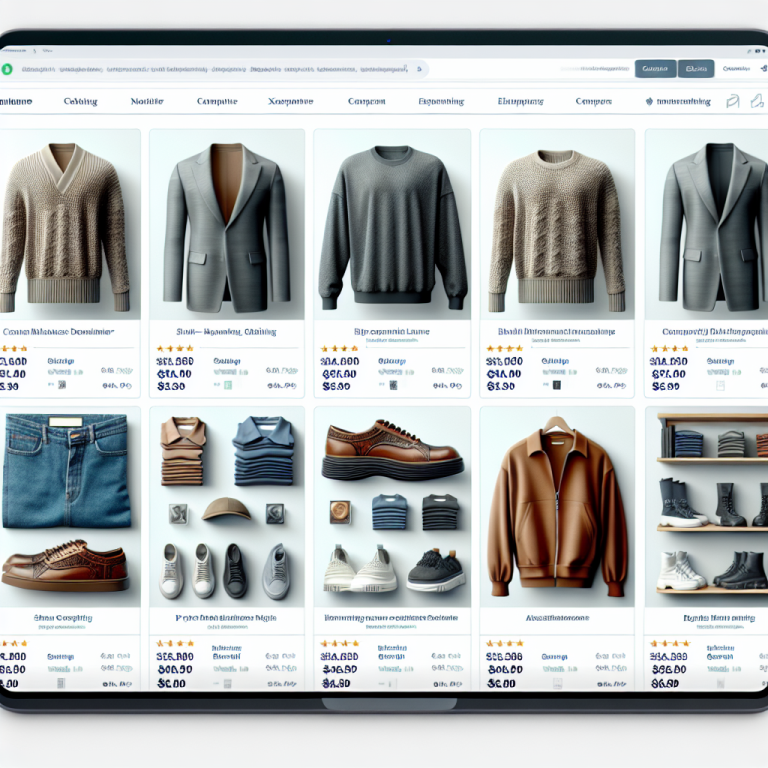Open the gray crew-neck sweatshirt product image
The width and height of the screenshot is (768, 768).
pyautogui.click(x=392, y=225)
